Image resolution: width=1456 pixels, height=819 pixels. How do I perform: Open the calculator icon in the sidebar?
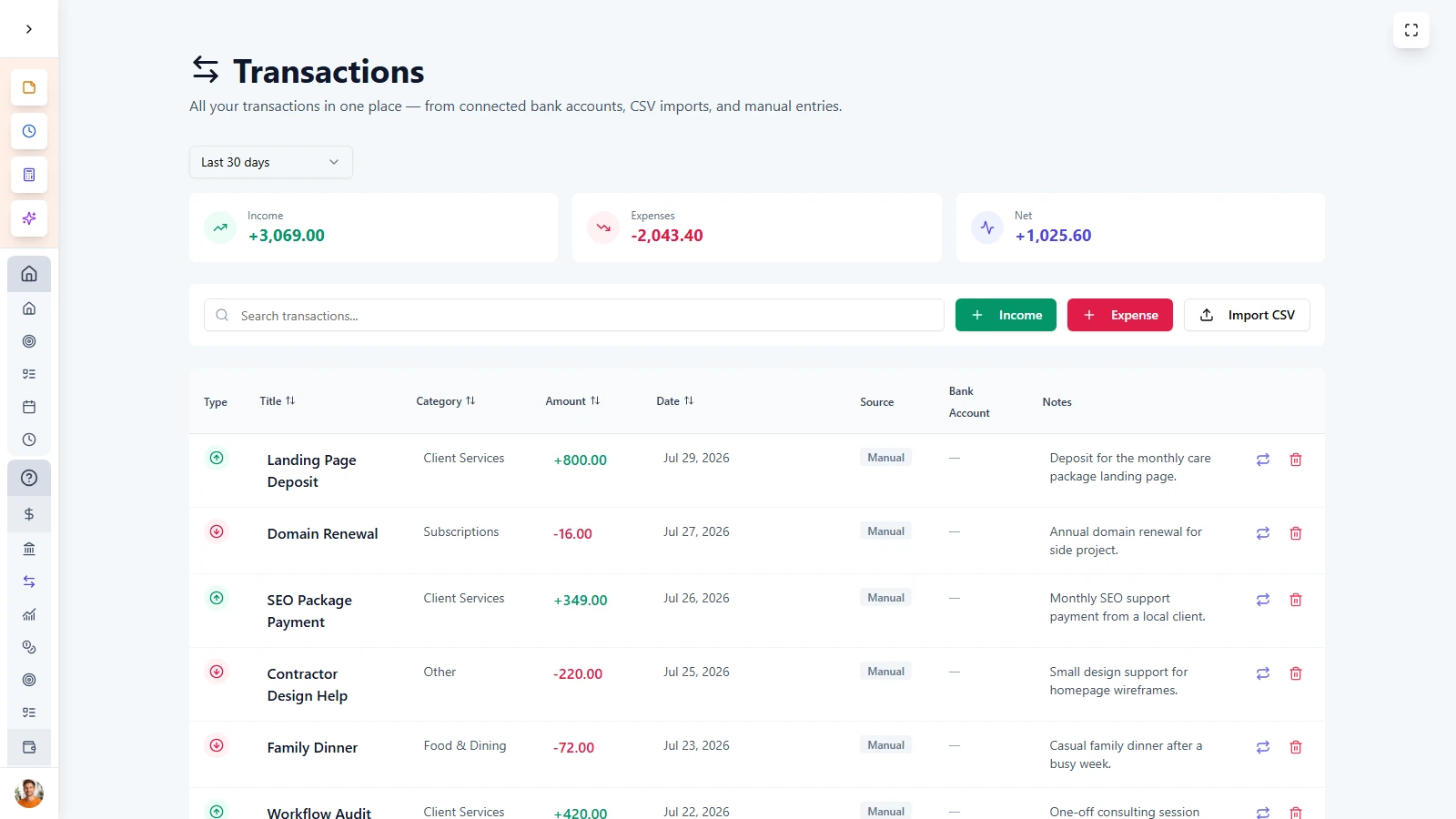coord(29,175)
